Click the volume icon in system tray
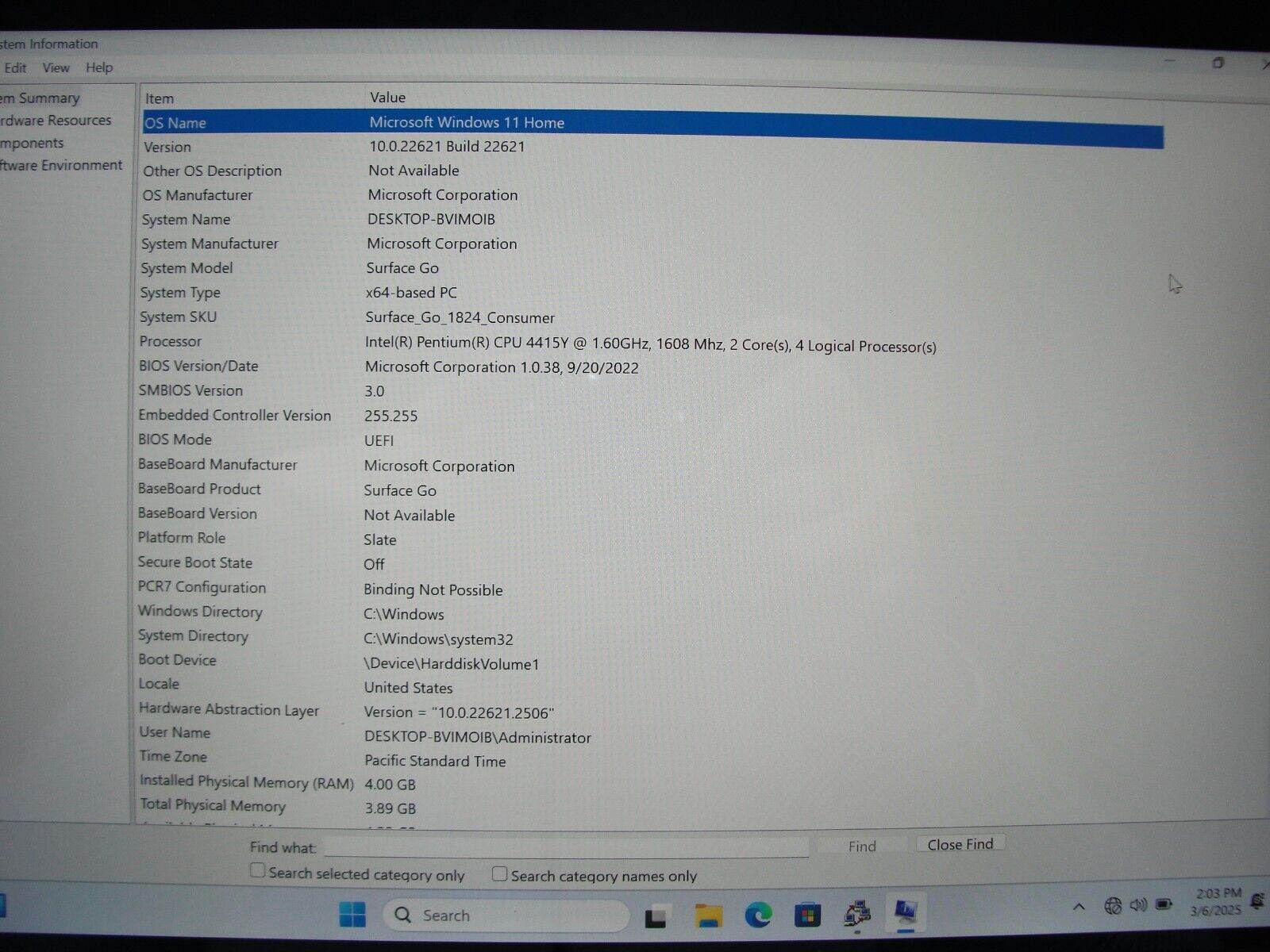 (x=1137, y=904)
